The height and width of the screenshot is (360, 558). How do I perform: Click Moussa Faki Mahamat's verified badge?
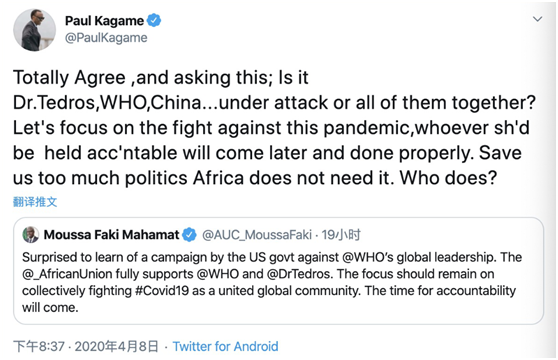(189, 235)
